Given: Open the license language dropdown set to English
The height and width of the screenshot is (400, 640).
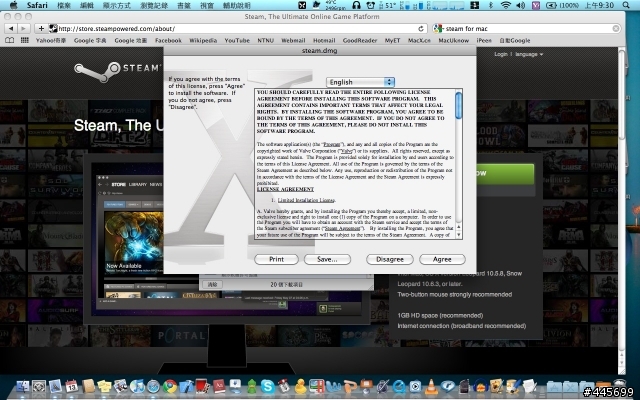Looking at the screenshot, I should pos(360,82).
